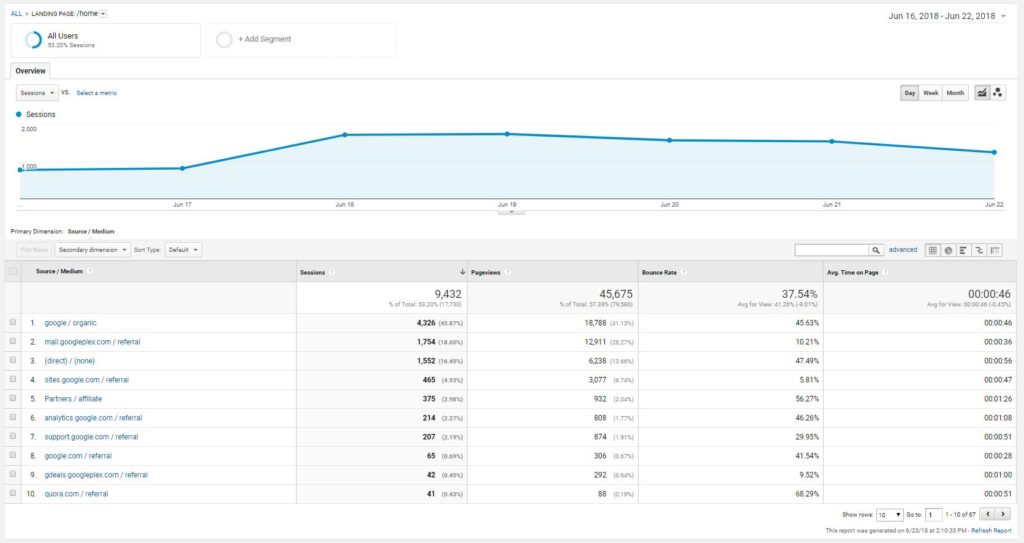Screen dimensions: 1024x543
Task: Click the Go to page number field
Action: tap(934, 515)
